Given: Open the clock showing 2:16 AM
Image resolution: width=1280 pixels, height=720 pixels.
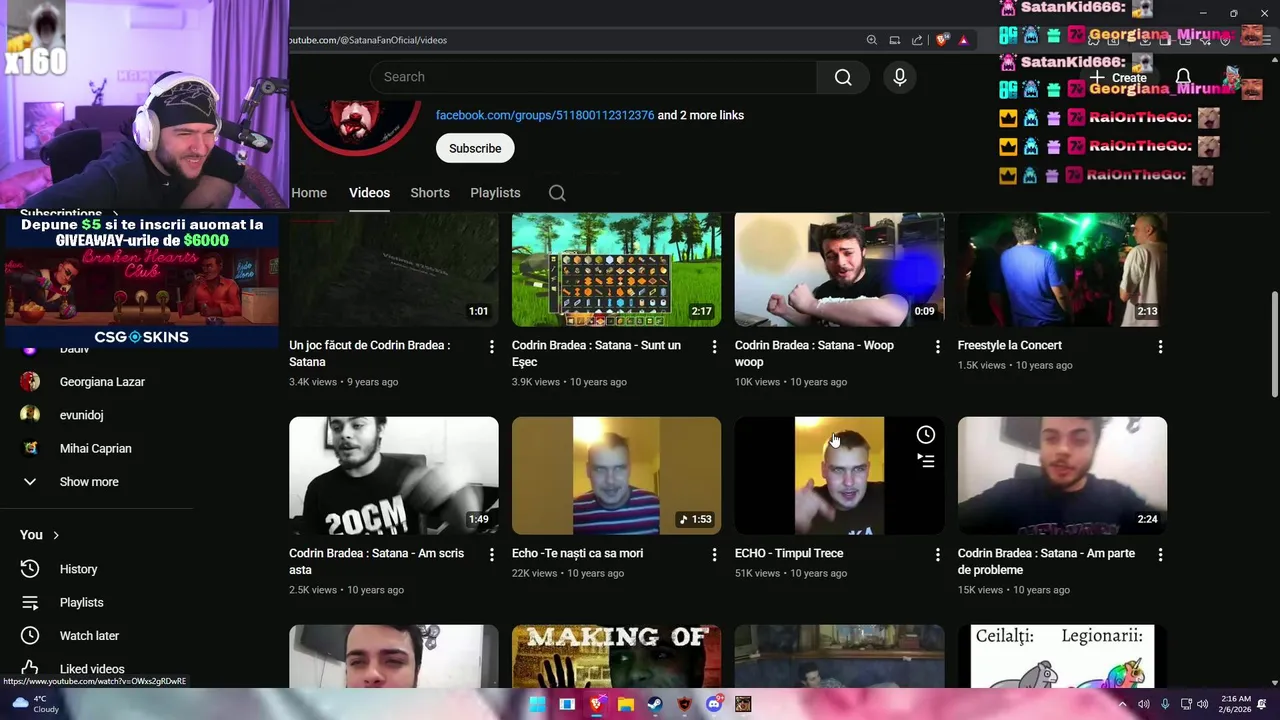Looking at the screenshot, I should point(1235,704).
